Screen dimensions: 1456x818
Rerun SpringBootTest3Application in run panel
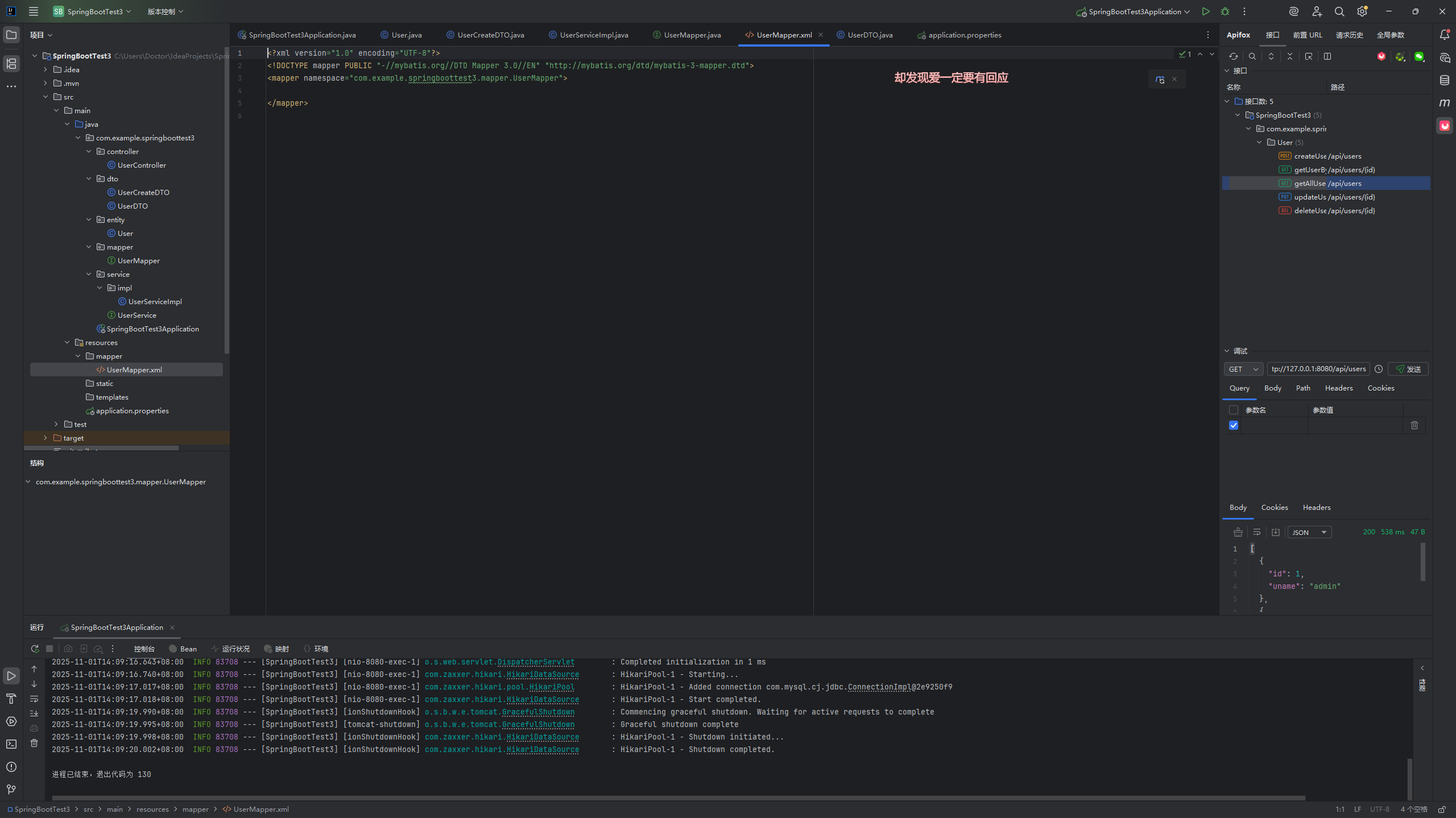[35, 649]
